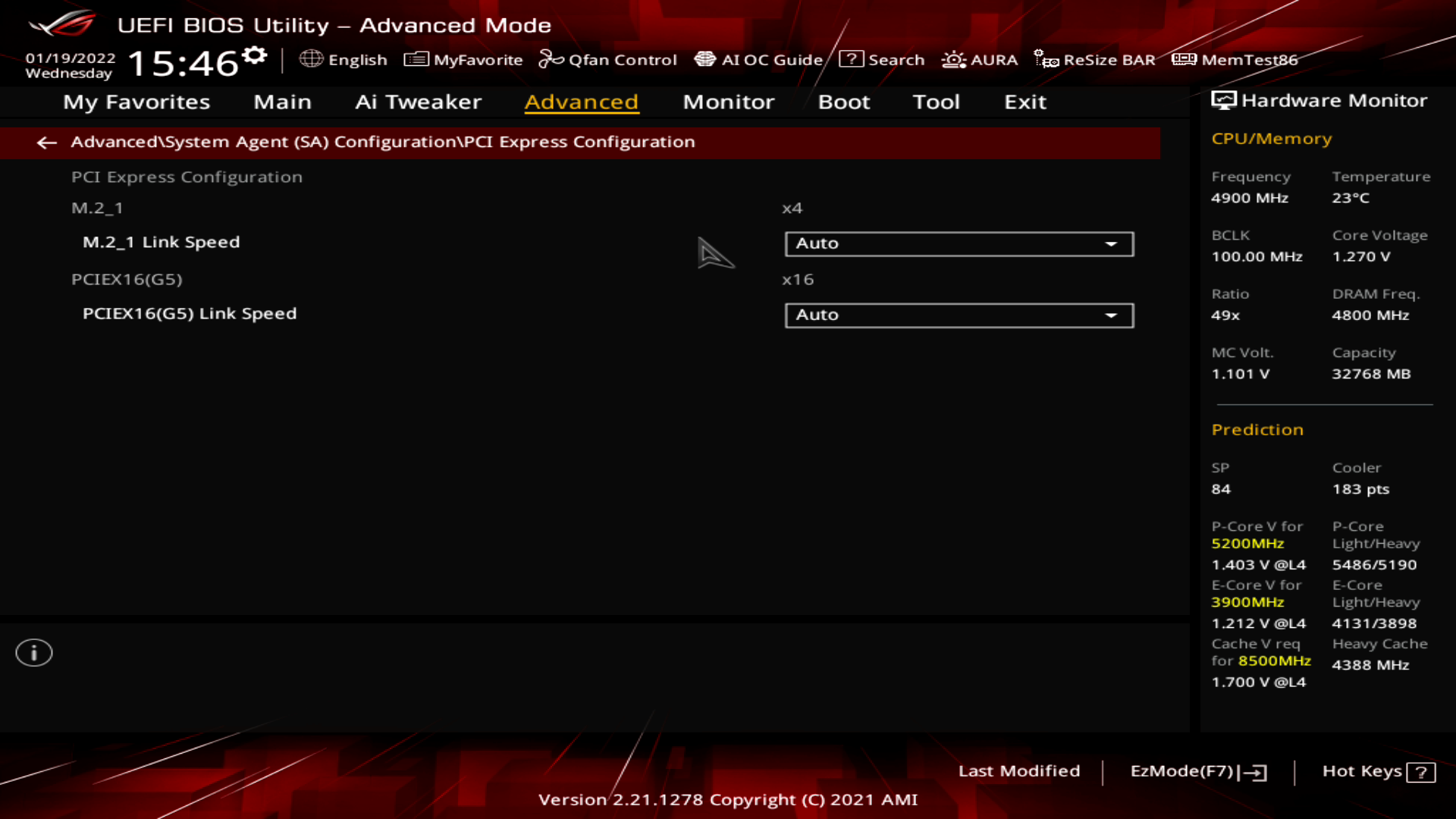Open the PCIEX16(G5) Link Speed dropdown

tap(959, 315)
